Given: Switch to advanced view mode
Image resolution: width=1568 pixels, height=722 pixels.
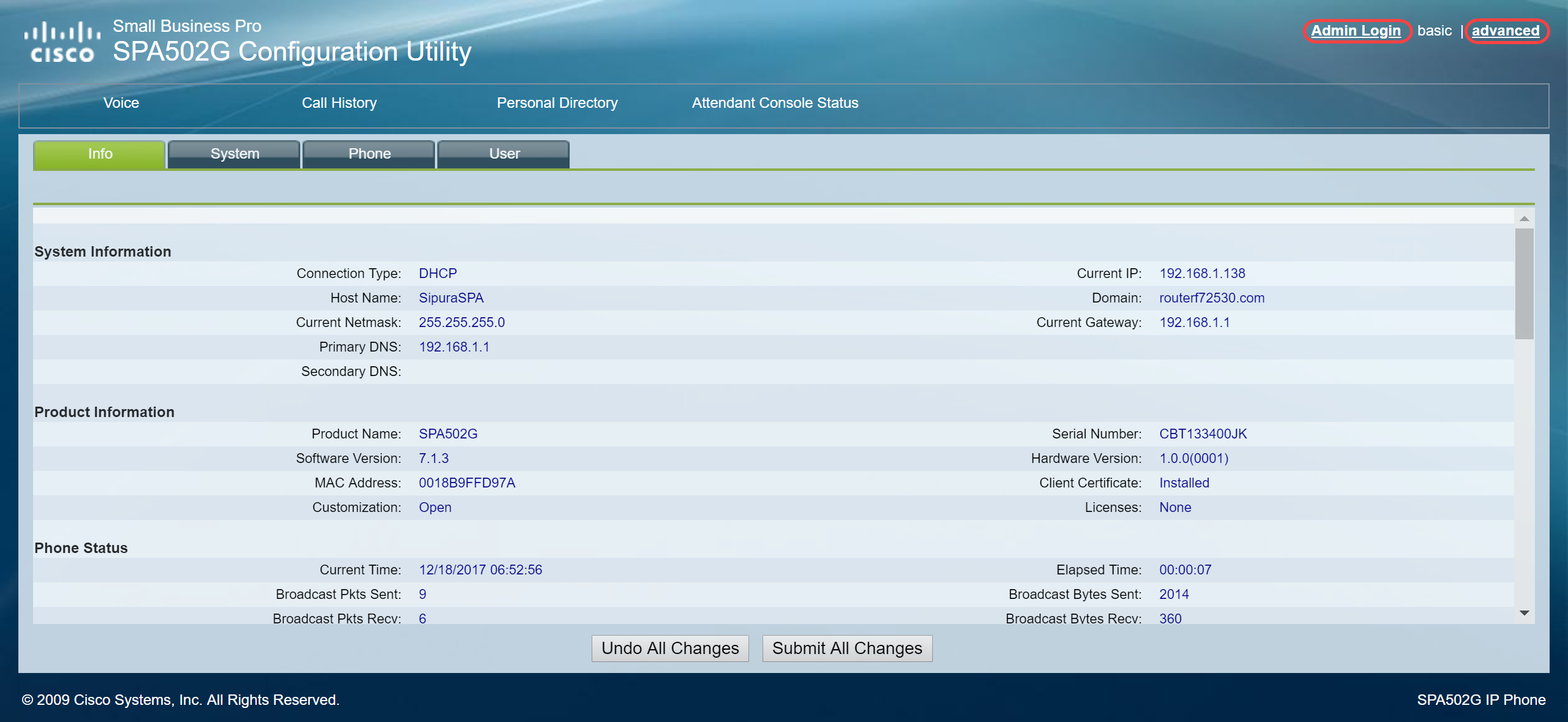Looking at the screenshot, I should [x=1505, y=31].
